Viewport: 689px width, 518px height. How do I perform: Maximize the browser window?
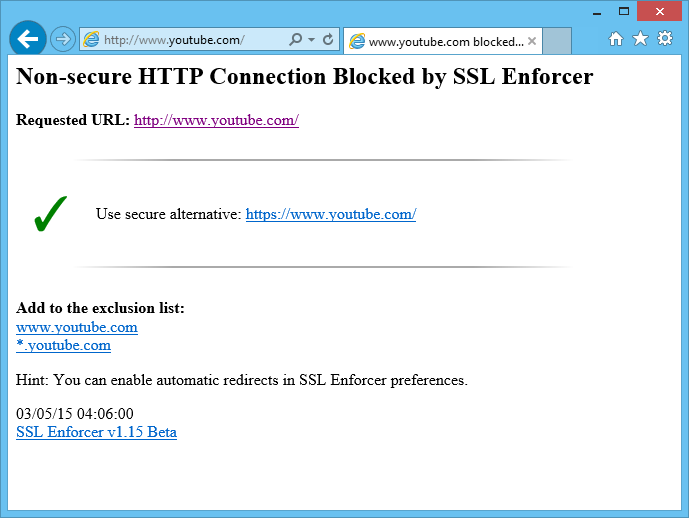pyautogui.click(x=624, y=11)
